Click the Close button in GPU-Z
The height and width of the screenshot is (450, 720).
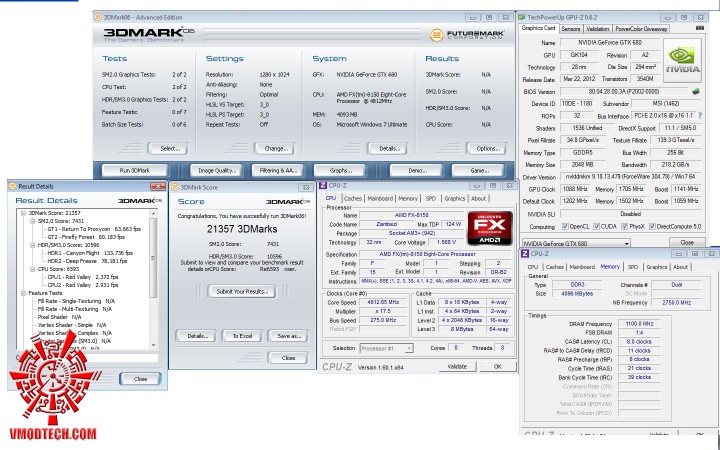tap(687, 242)
